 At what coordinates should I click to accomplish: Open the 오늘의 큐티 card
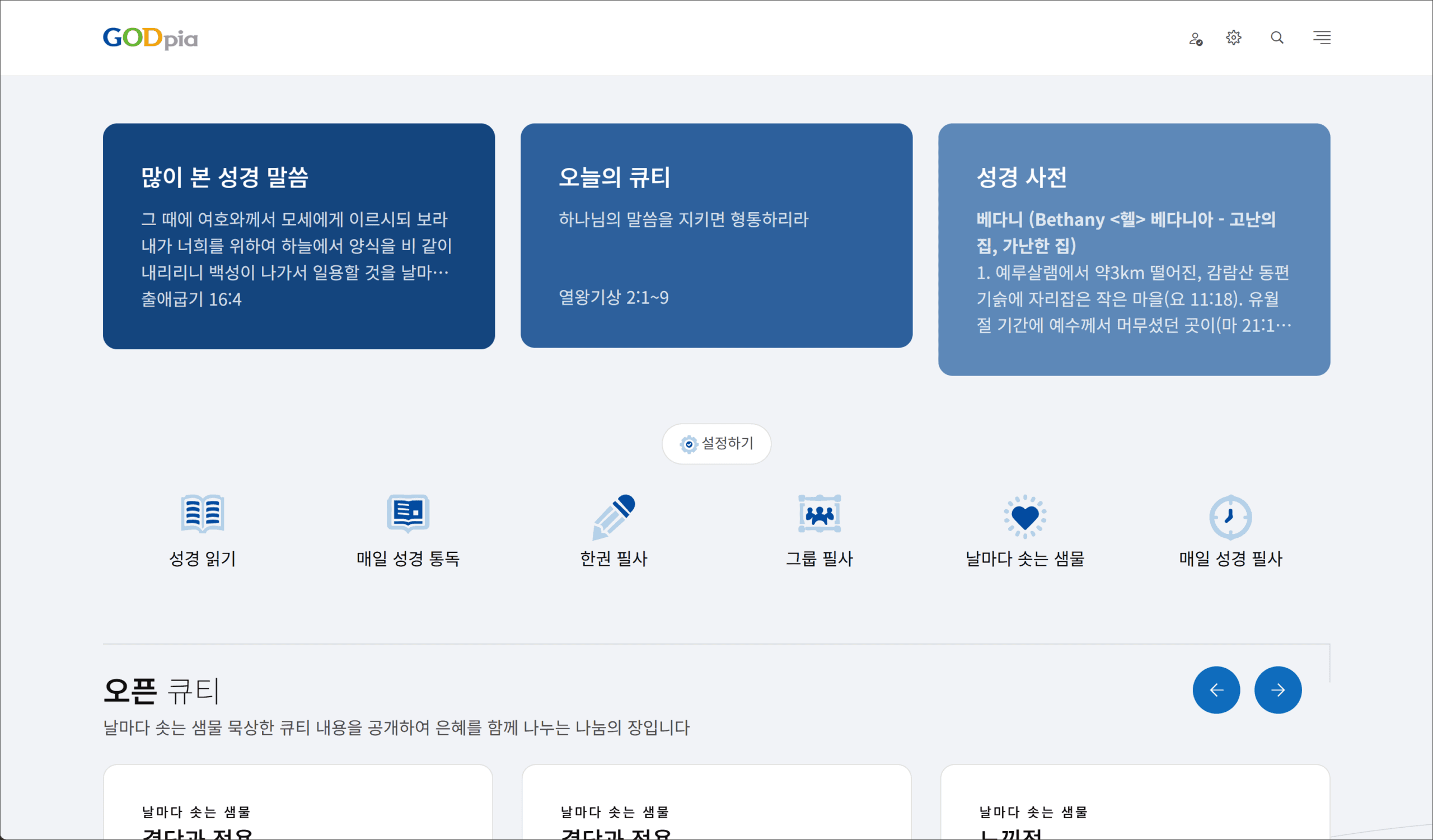[716, 235]
